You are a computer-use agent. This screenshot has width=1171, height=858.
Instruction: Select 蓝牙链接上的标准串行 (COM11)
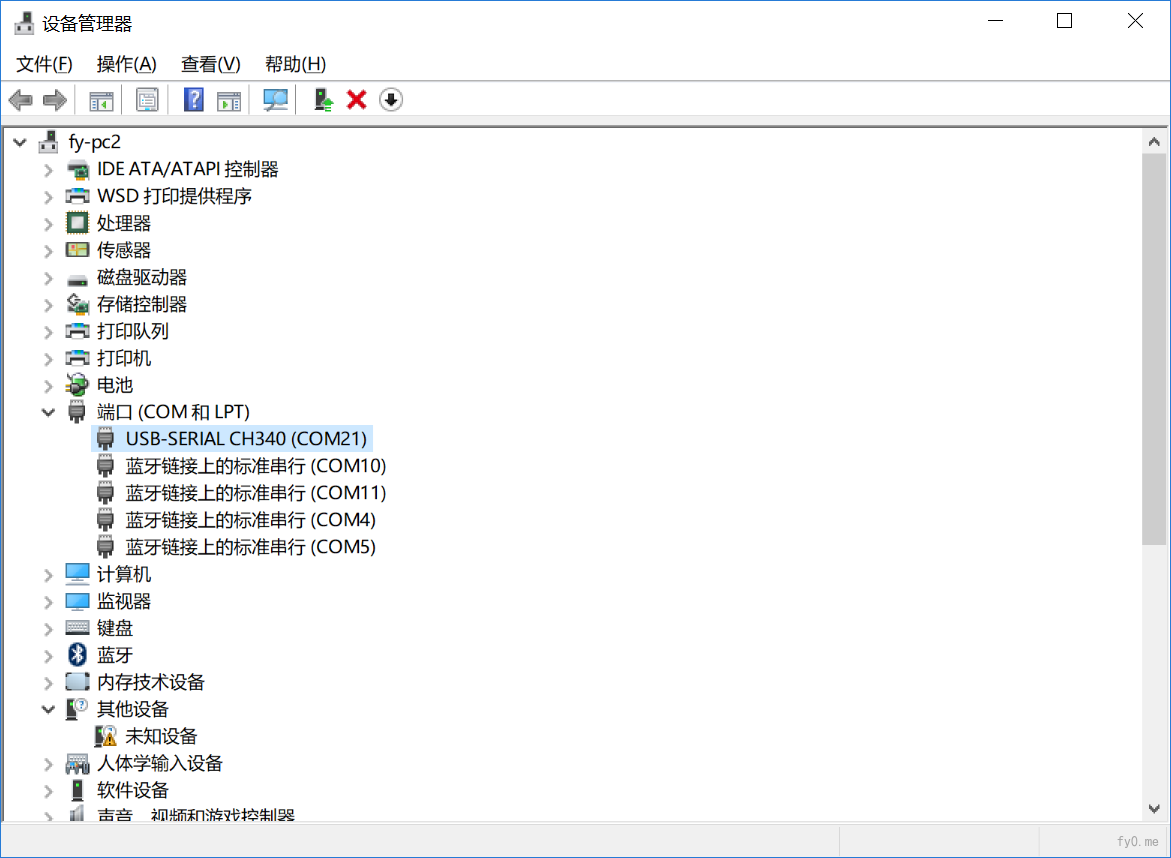(x=255, y=493)
